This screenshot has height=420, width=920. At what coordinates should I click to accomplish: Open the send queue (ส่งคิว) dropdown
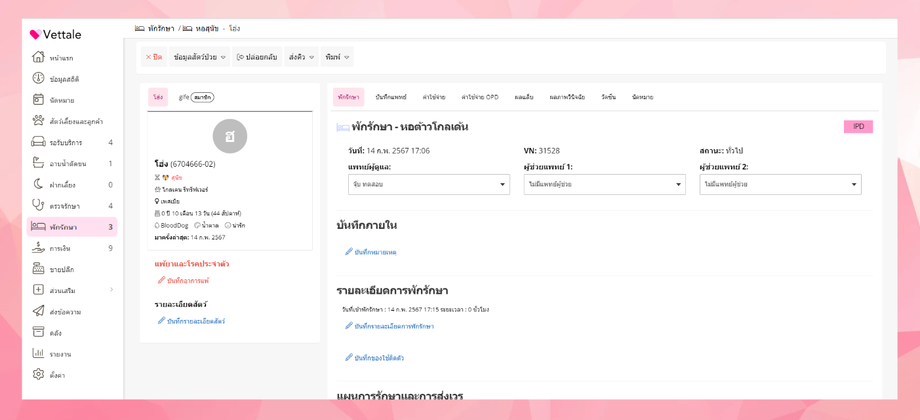click(x=302, y=57)
